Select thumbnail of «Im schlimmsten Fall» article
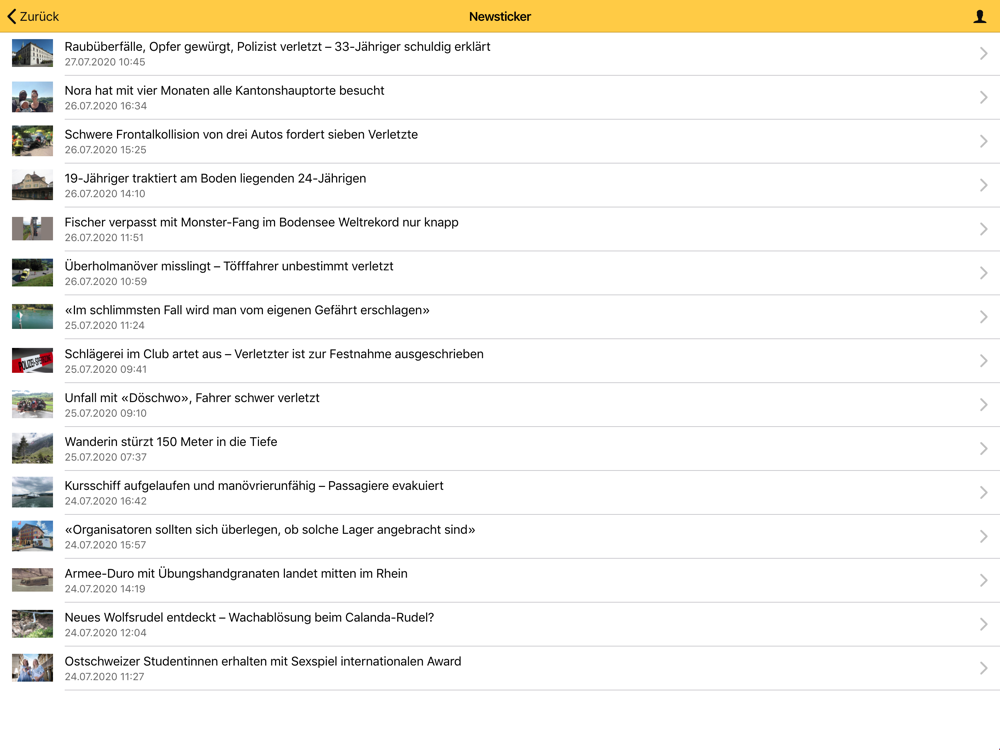Image resolution: width=1000 pixels, height=750 pixels. [x=33, y=317]
